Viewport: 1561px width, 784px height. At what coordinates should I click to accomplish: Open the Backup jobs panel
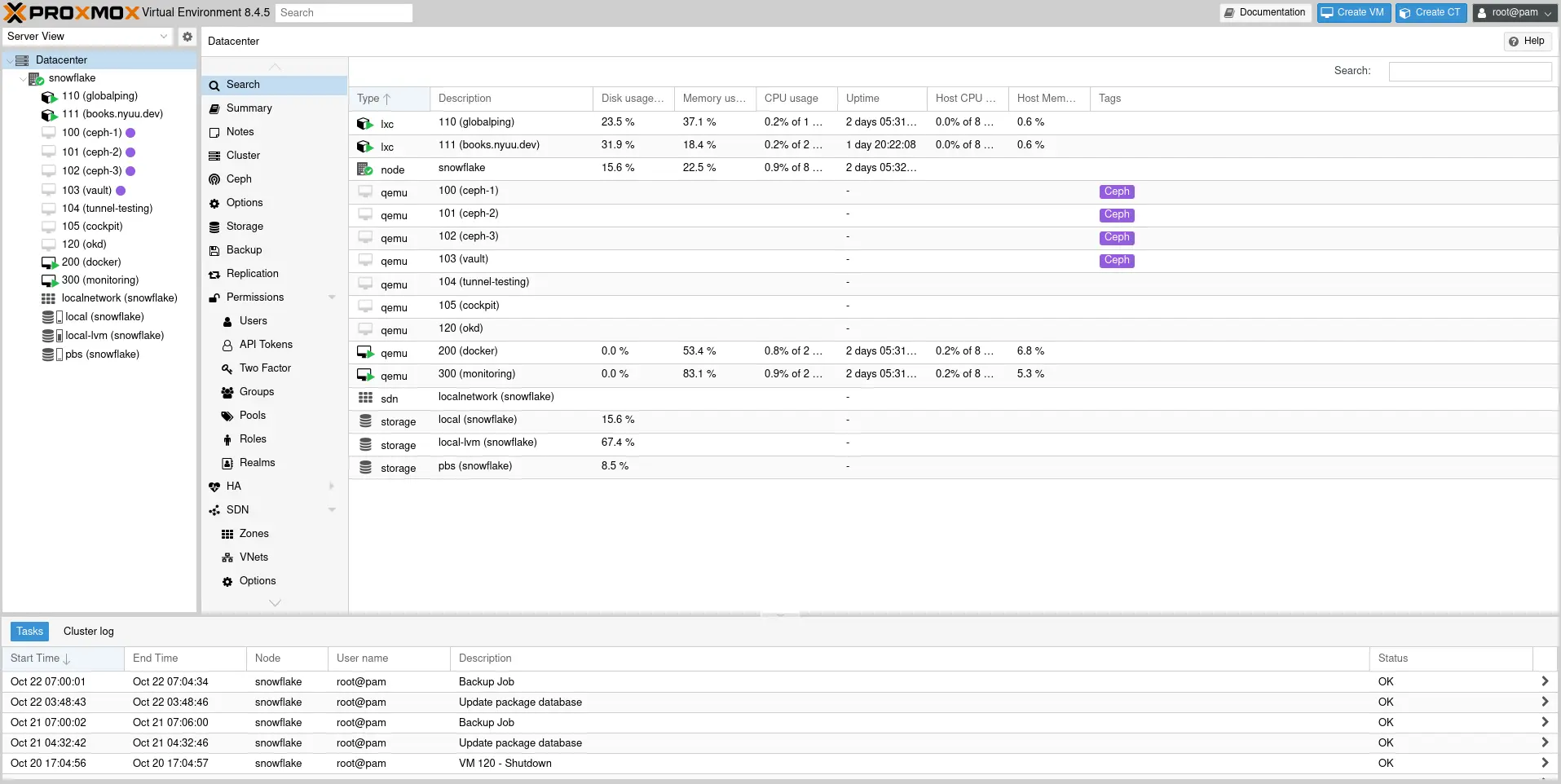242,249
